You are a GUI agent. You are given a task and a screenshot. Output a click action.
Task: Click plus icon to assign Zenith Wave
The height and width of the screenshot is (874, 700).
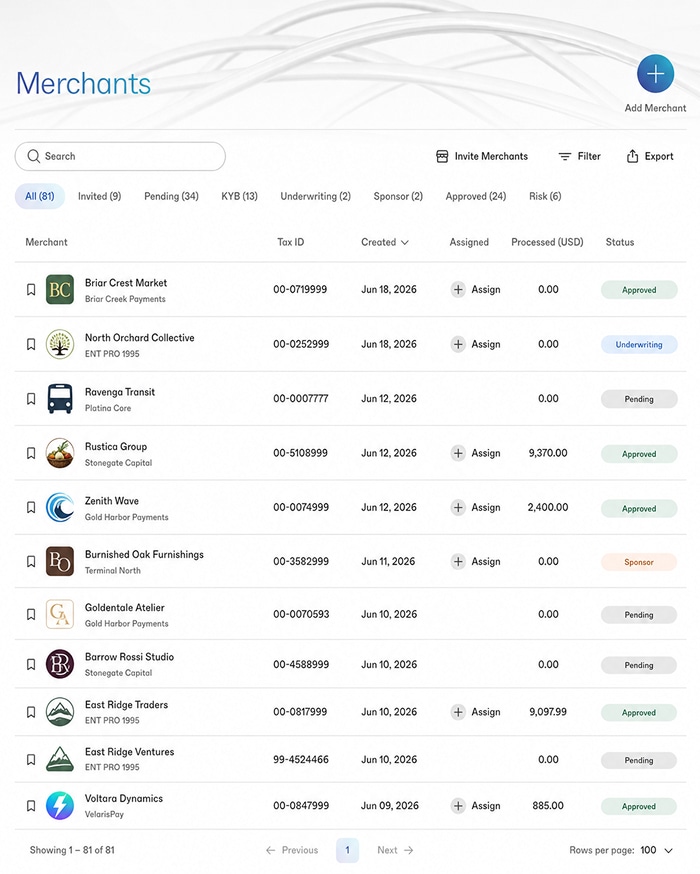point(458,507)
